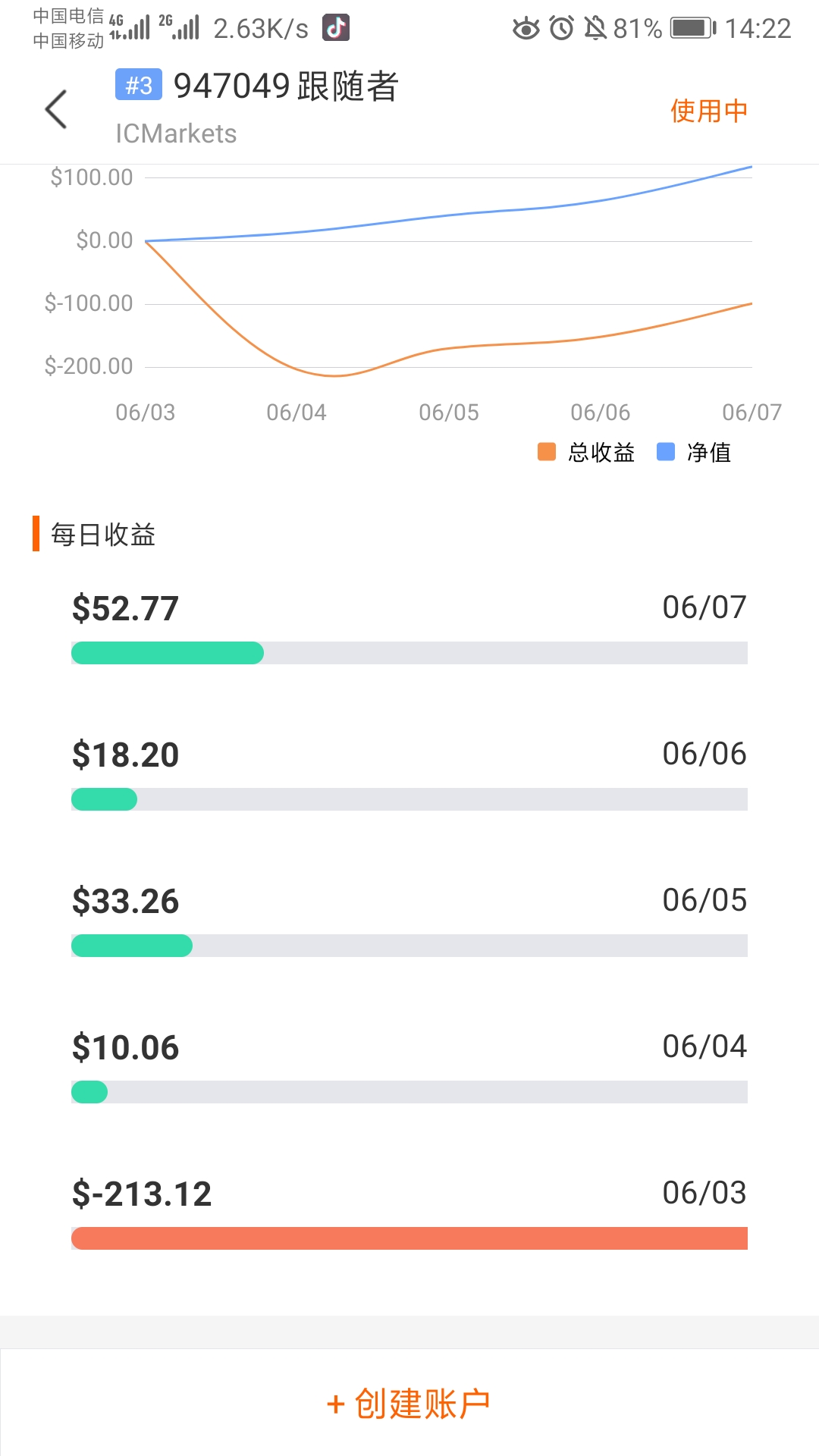Tap the TikTok notification icon
Image resolution: width=819 pixels, height=1456 pixels.
(x=336, y=28)
